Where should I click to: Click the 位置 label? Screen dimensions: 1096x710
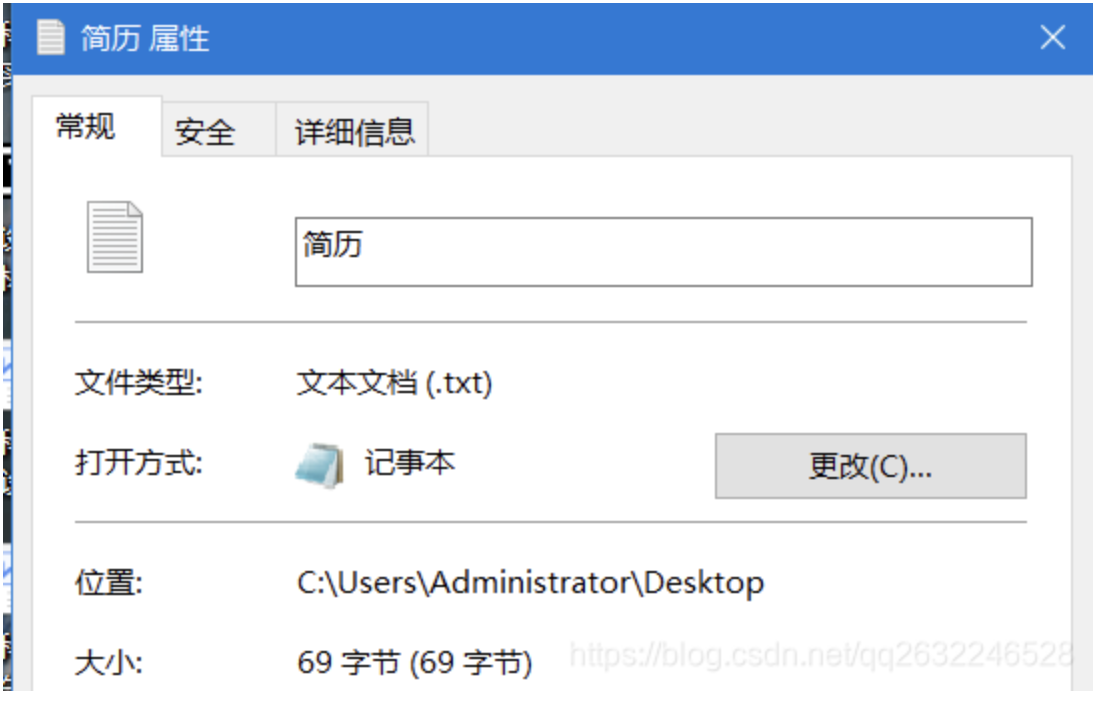109,583
